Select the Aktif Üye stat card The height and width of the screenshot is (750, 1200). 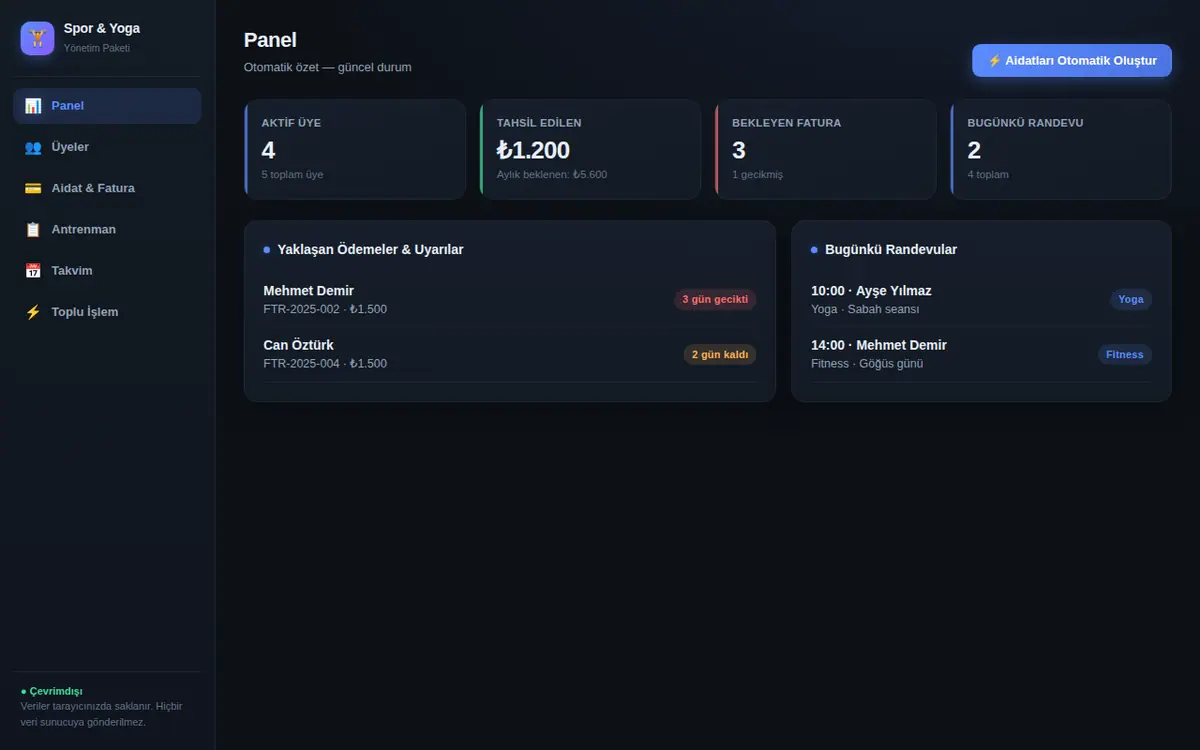(355, 149)
